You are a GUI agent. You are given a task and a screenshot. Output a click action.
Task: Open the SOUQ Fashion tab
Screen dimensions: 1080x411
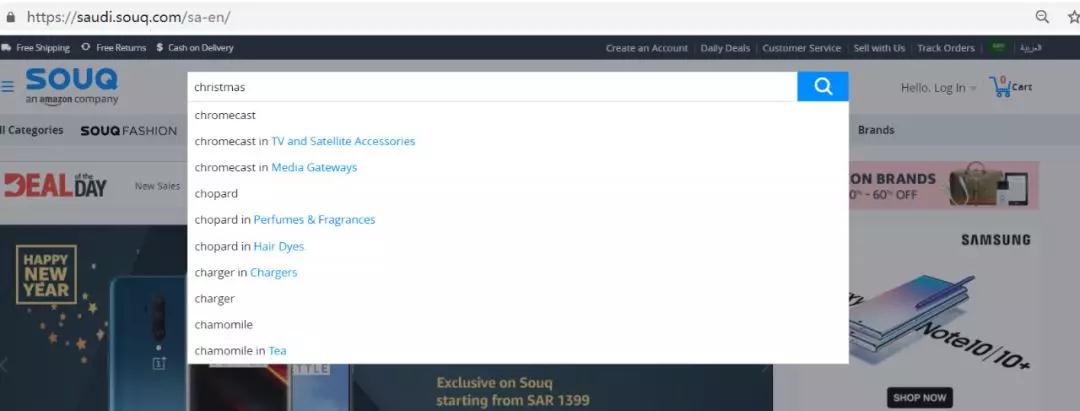pos(129,131)
